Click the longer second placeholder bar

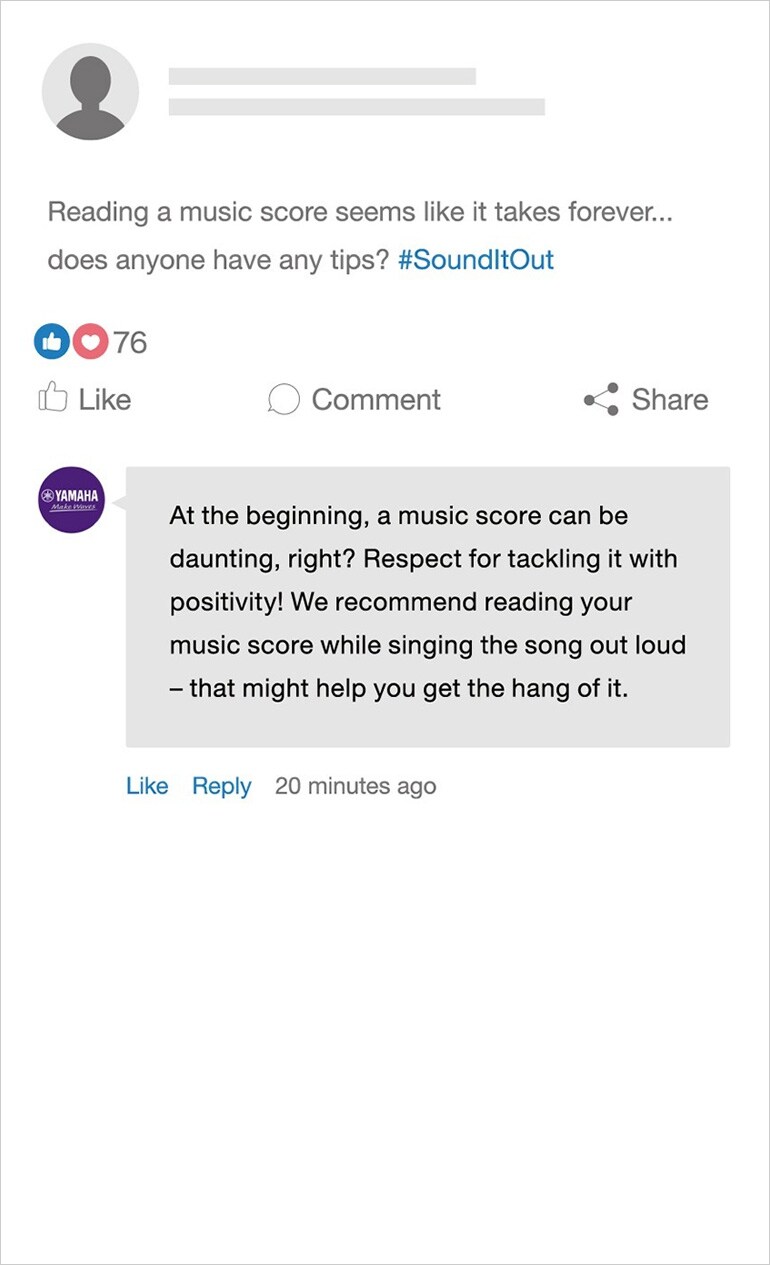pyautogui.click(x=356, y=107)
